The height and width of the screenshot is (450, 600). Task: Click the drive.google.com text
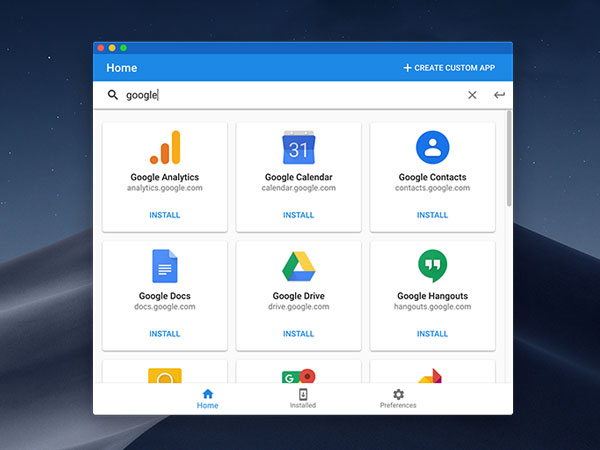(298, 307)
